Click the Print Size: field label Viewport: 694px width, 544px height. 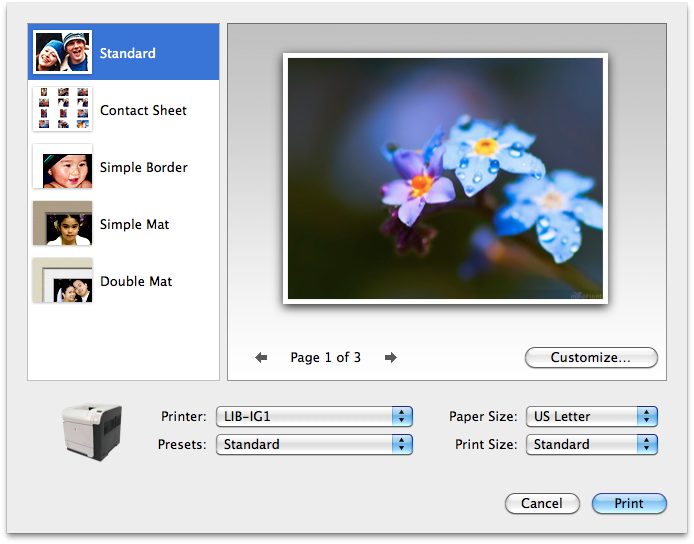click(x=486, y=444)
